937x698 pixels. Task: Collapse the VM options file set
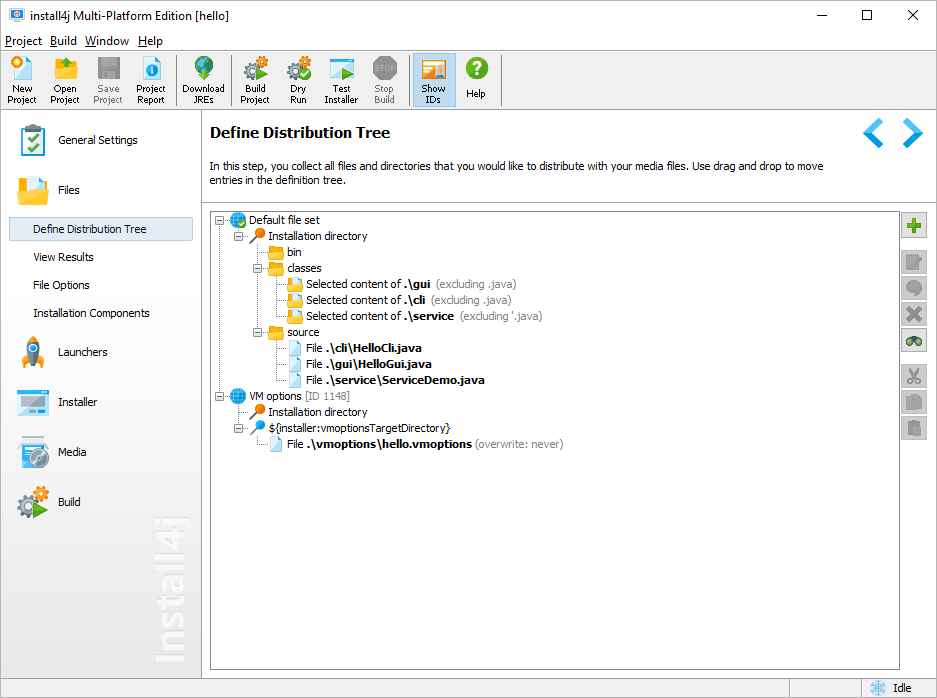[x=220, y=396]
